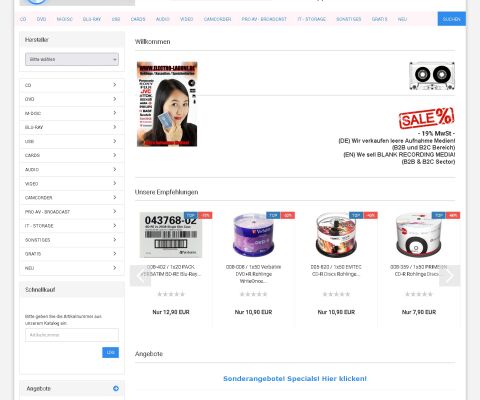Open the 1x50 PRIMEON CD-R Rohlinge product title
Viewport: 480px width, 400px height.
(419, 271)
